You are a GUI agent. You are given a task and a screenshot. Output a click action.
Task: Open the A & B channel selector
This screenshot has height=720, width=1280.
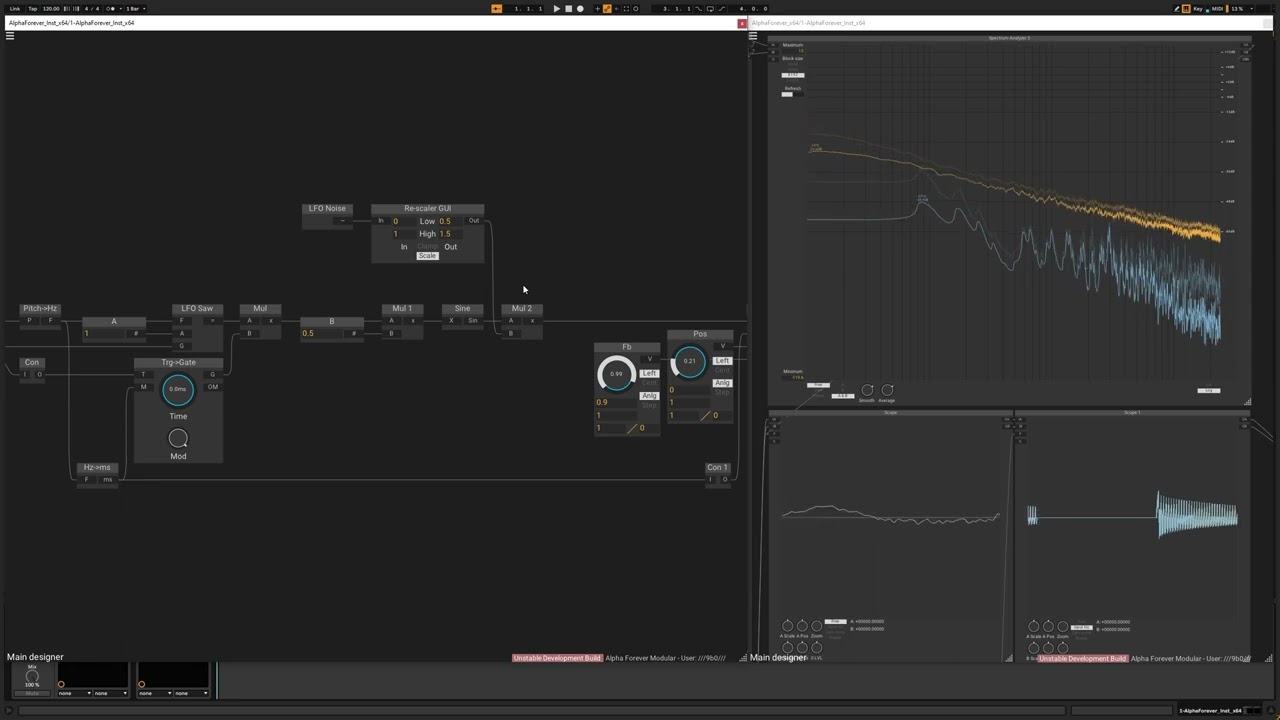pyautogui.click(x=843, y=396)
